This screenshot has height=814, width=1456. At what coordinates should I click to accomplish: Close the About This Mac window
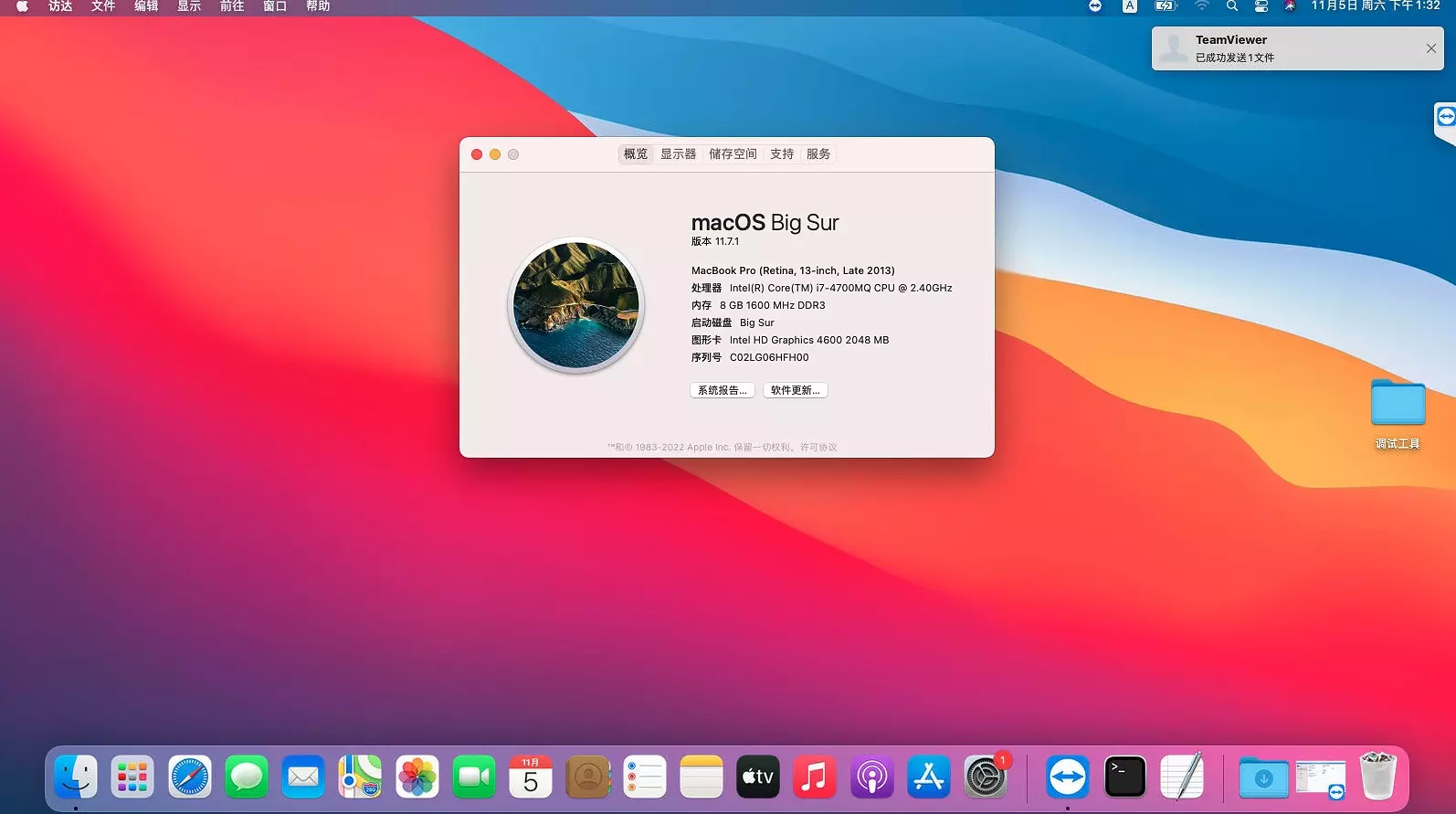[x=477, y=154]
